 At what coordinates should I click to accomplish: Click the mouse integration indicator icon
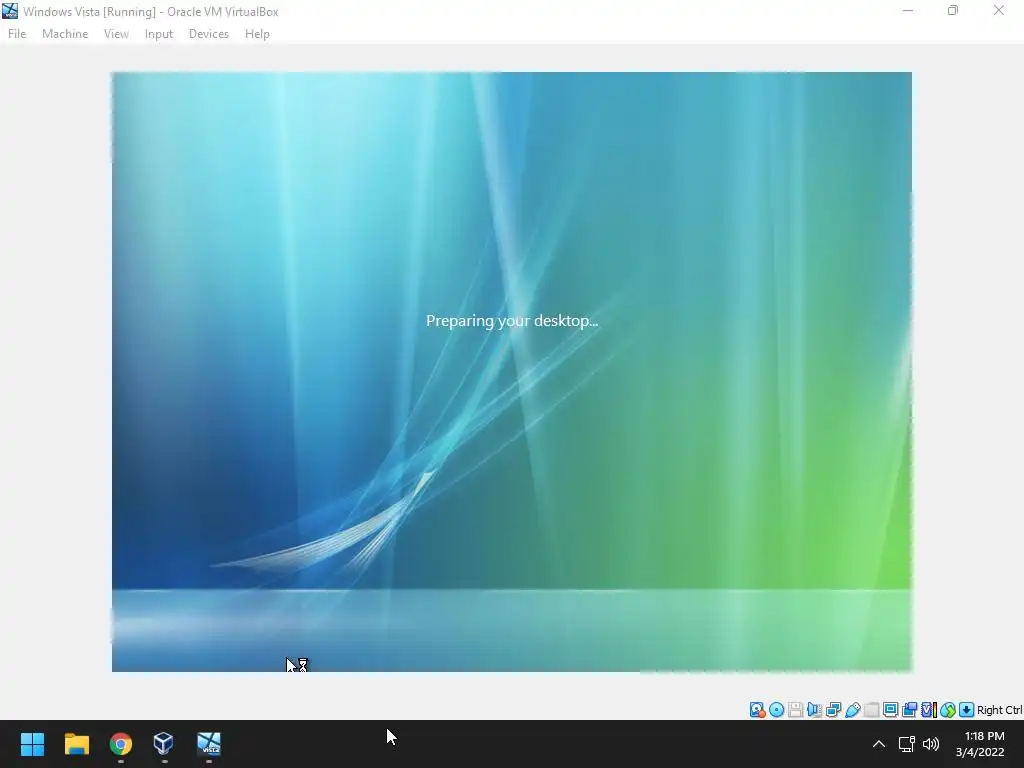[x=948, y=710]
